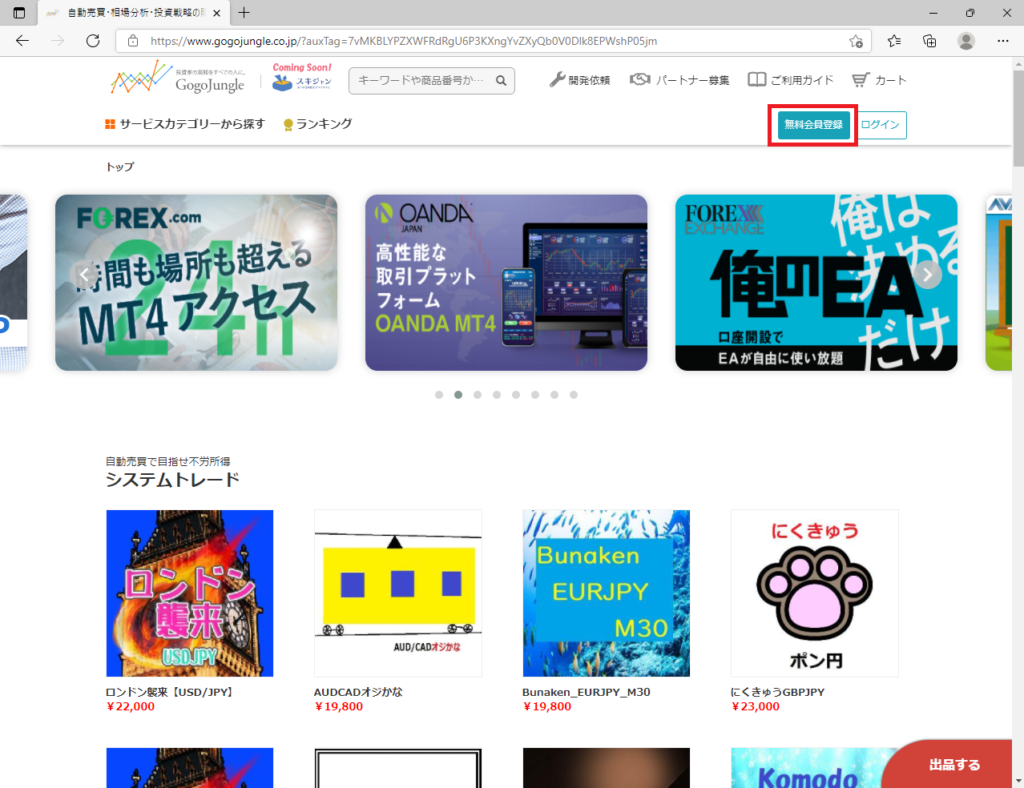Open the ランキング menu item
This screenshot has height=788, width=1024.
[x=317, y=124]
